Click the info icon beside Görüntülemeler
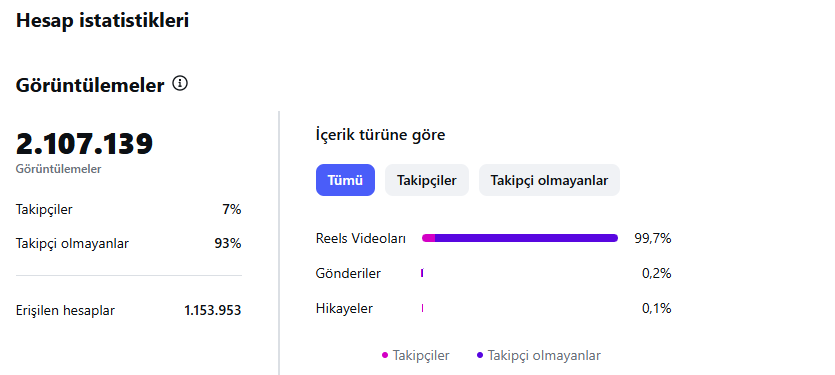Viewport: 835px width, 375px height. (x=180, y=84)
